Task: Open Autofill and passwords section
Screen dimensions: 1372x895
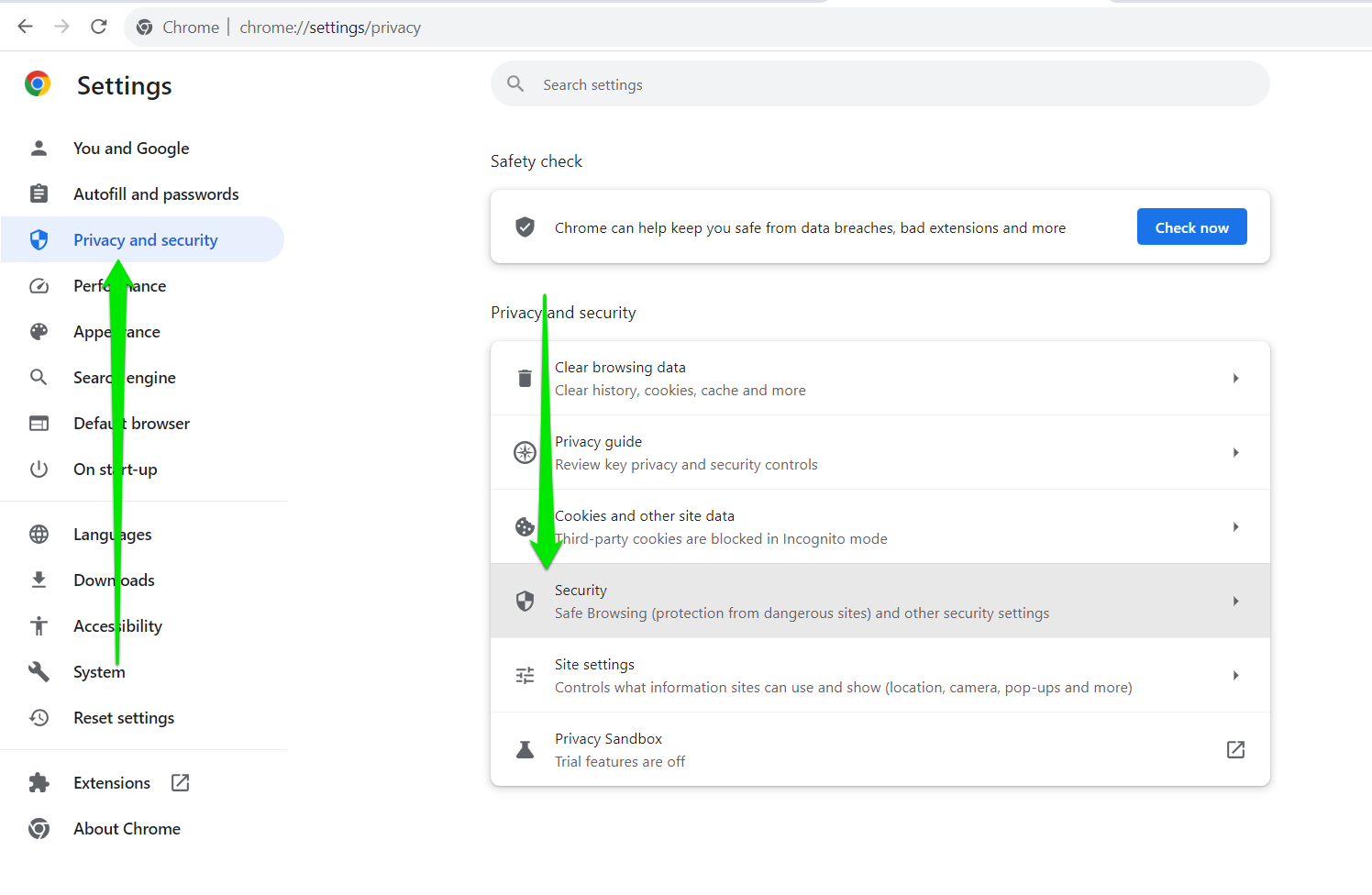Action: click(156, 193)
